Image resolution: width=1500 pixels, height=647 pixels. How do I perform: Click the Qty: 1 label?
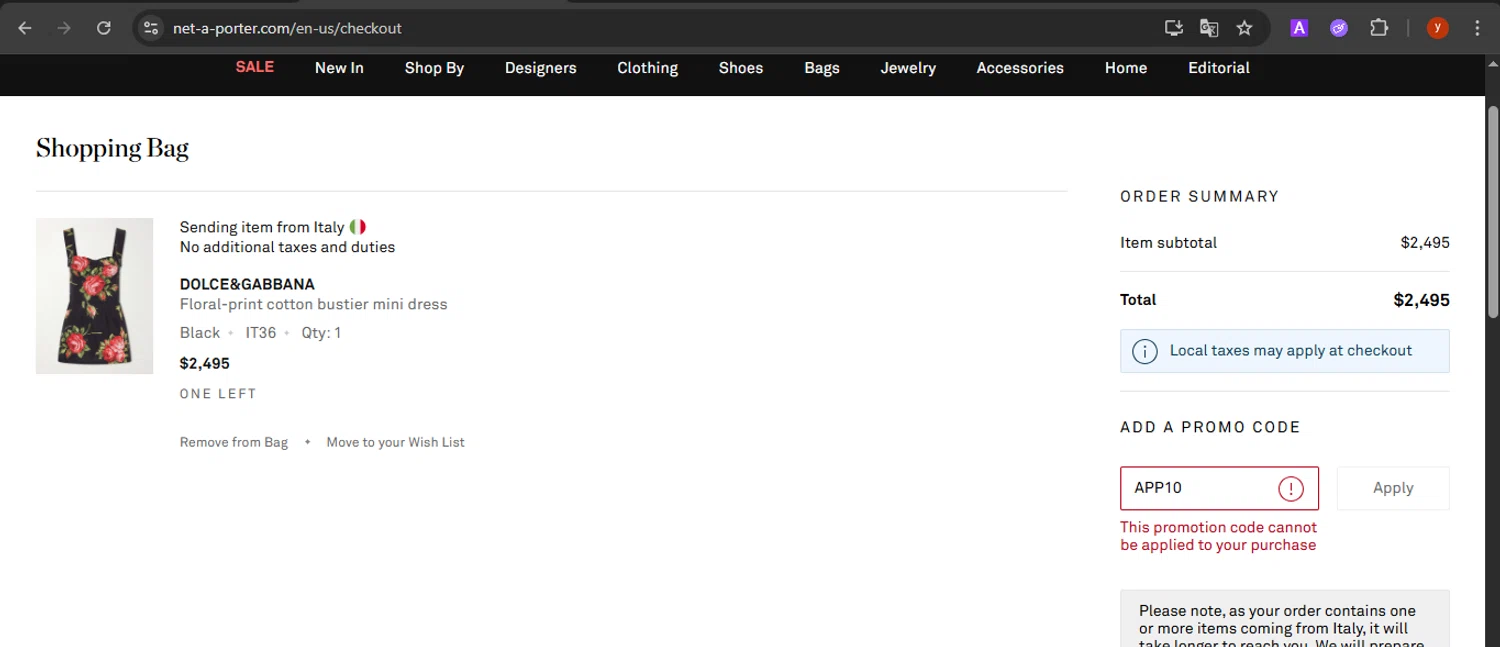pyautogui.click(x=321, y=333)
